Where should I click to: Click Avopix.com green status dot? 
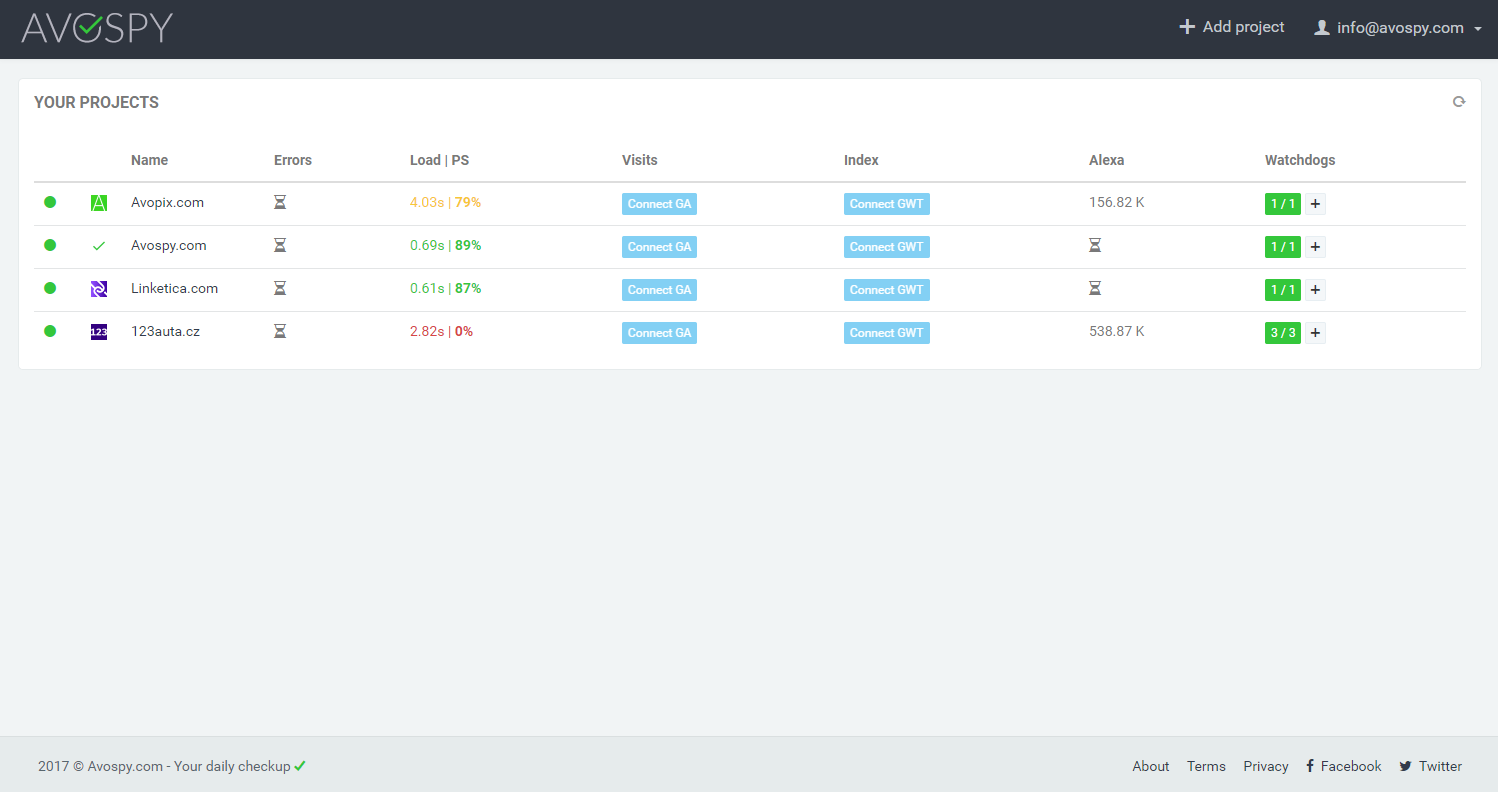(x=50, y=202)
